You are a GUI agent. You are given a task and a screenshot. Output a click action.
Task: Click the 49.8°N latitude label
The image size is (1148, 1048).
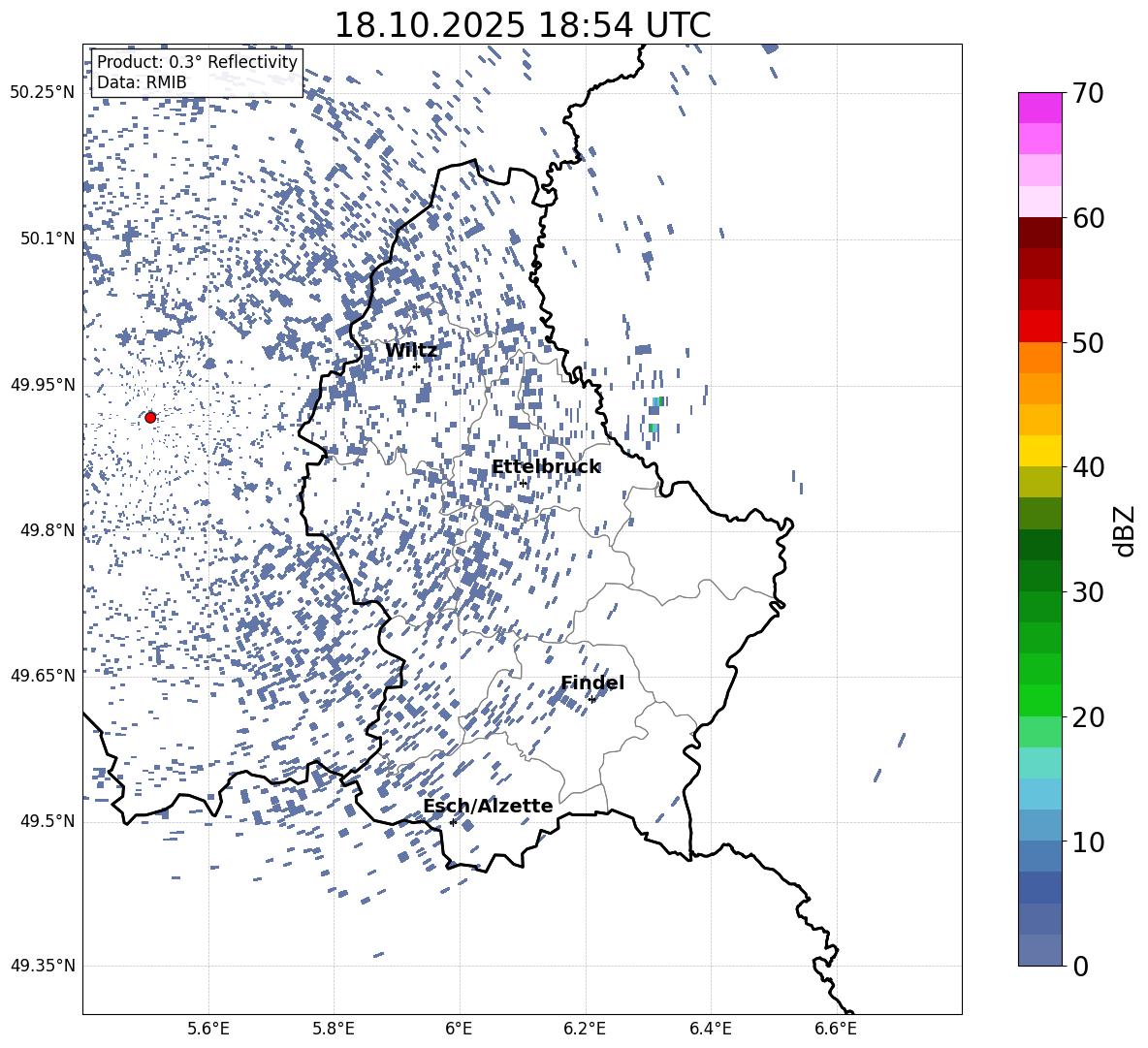pyautogui.click(x=48, y=530)
